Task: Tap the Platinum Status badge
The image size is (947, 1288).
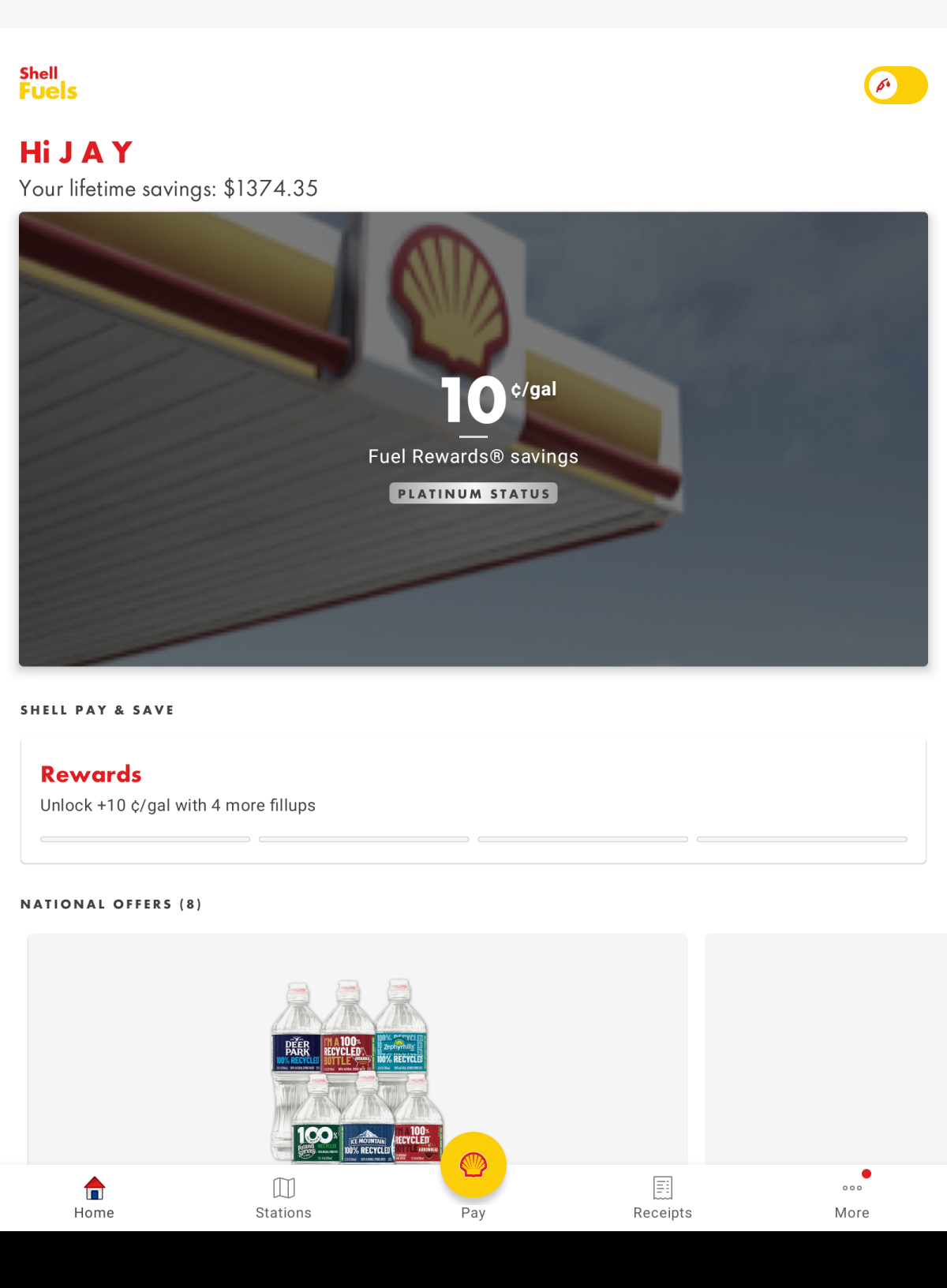Action: [x=473, y=493]
